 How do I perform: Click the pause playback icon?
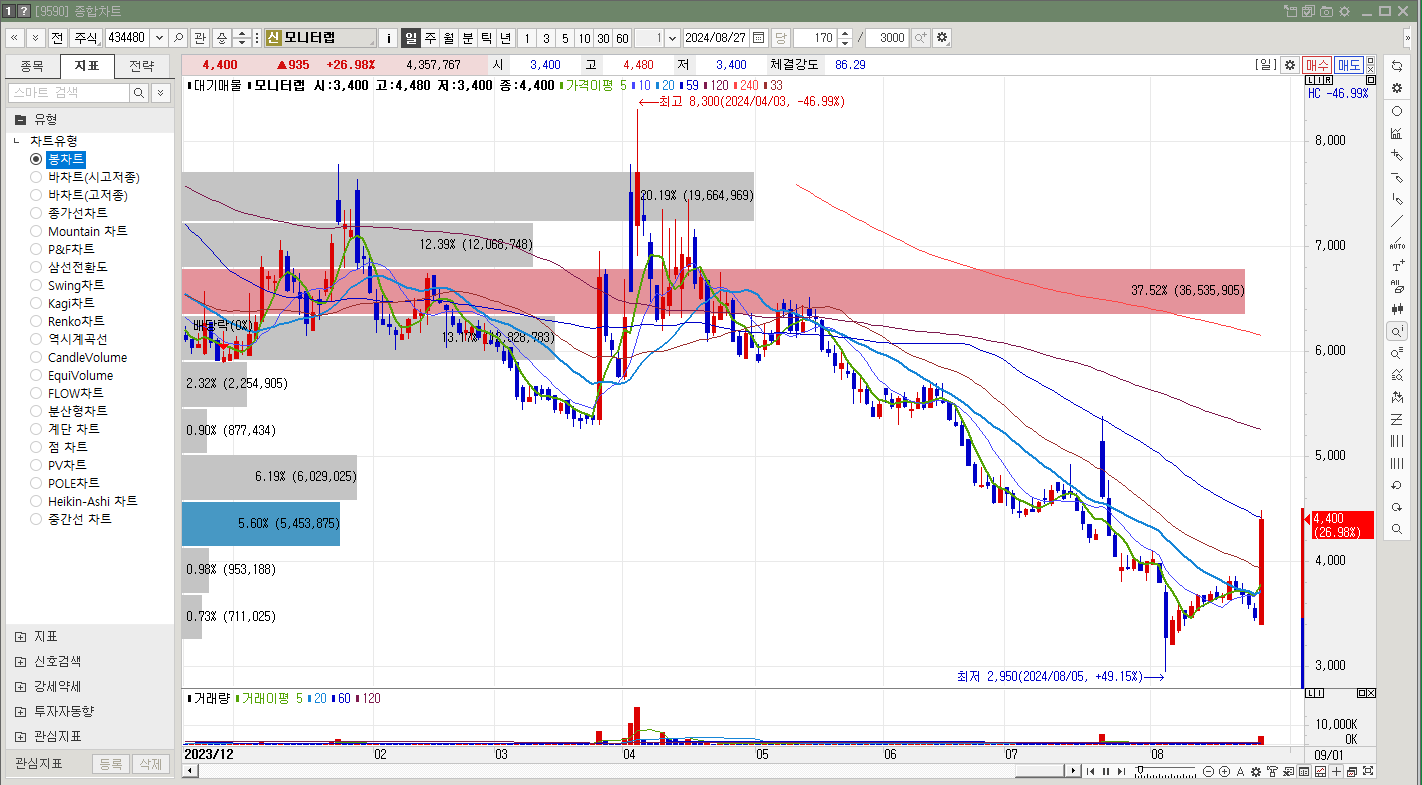coord(1105,771)
